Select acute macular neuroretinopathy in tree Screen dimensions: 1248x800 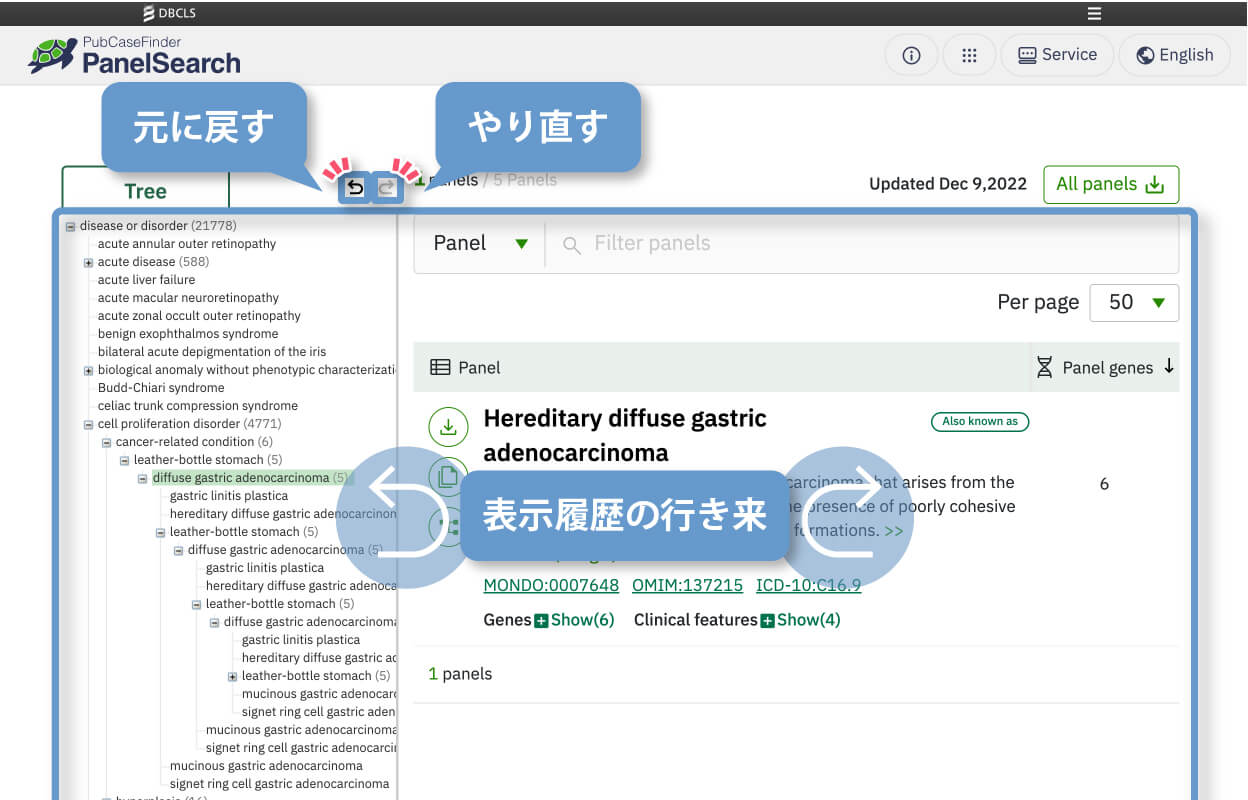pyautogui.click(x=188, y=298)
